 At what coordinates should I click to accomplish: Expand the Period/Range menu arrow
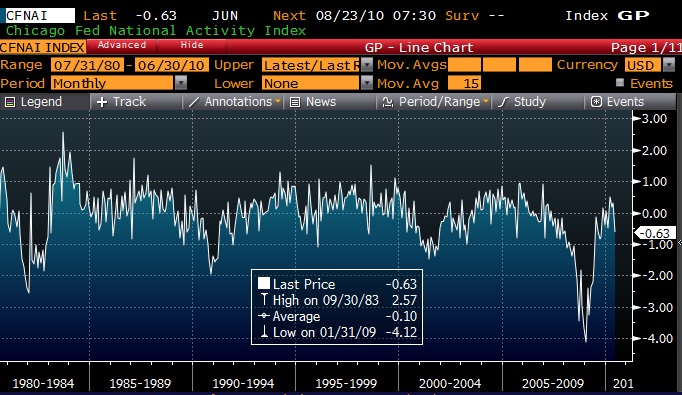(x=486, y=102)
